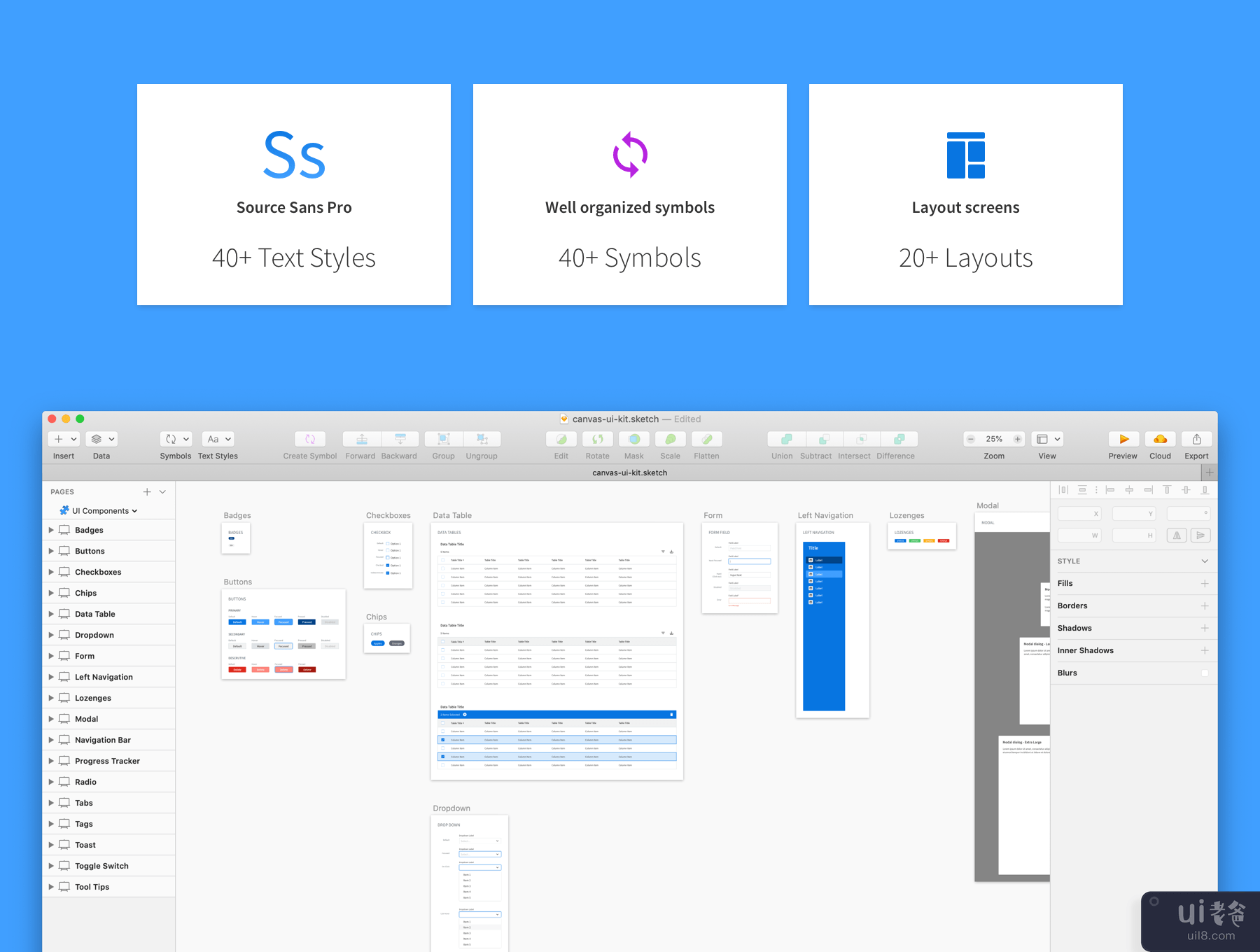Click the Export share icon
Image resolution: width=1260 pixels, height=952 pixels.
coord(1196,439)
